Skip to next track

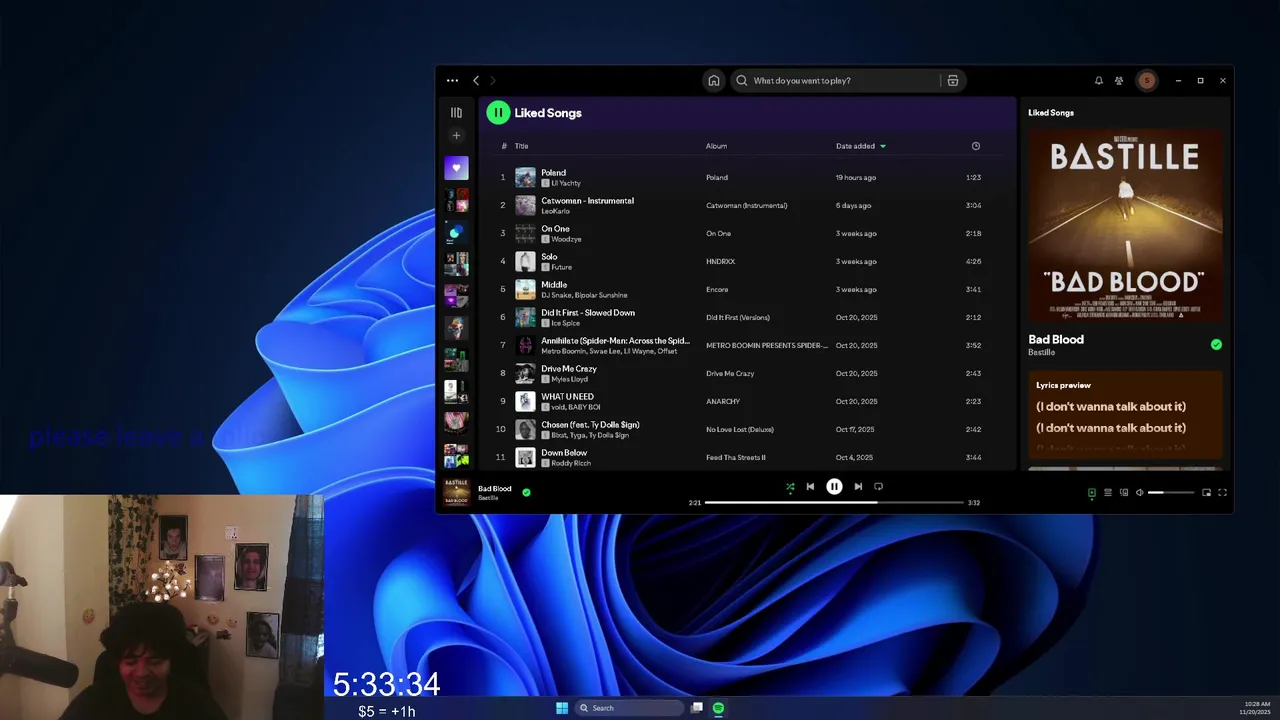[858, 487]
